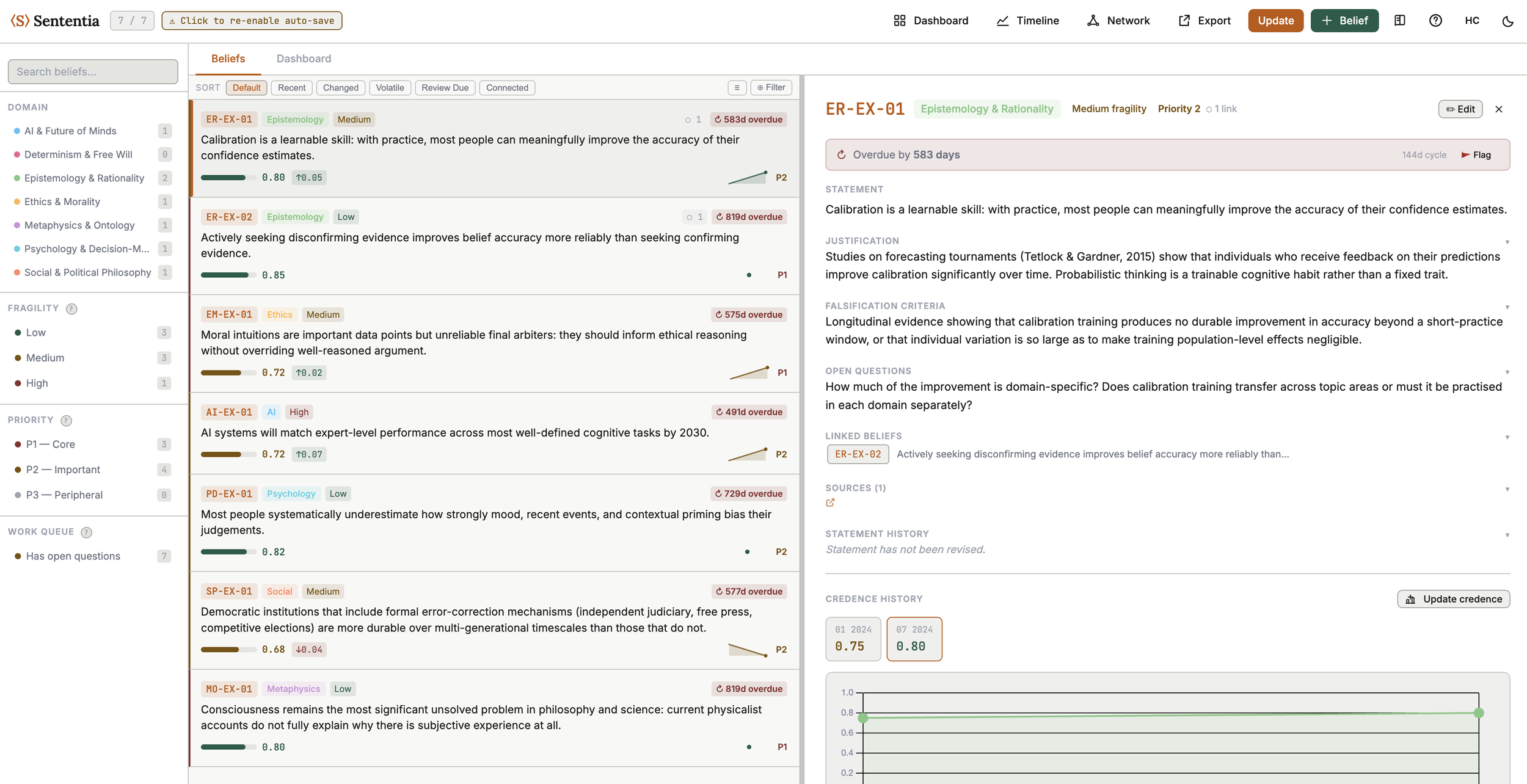Screen dimensions: 1527x784
Task: Focus the Search beliefs field
Action: pos(93,71)
